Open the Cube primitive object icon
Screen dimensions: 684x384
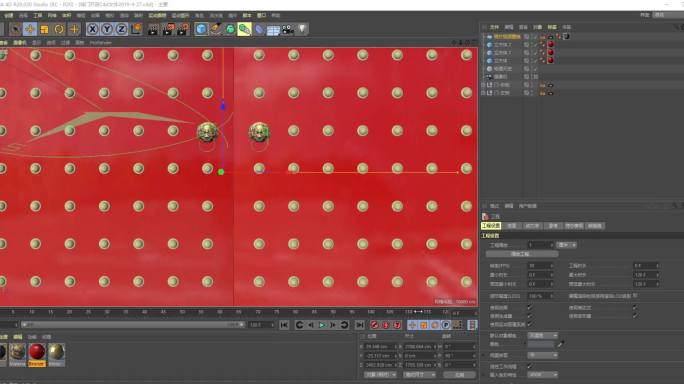pyautogui.click(x=201, y=29)
